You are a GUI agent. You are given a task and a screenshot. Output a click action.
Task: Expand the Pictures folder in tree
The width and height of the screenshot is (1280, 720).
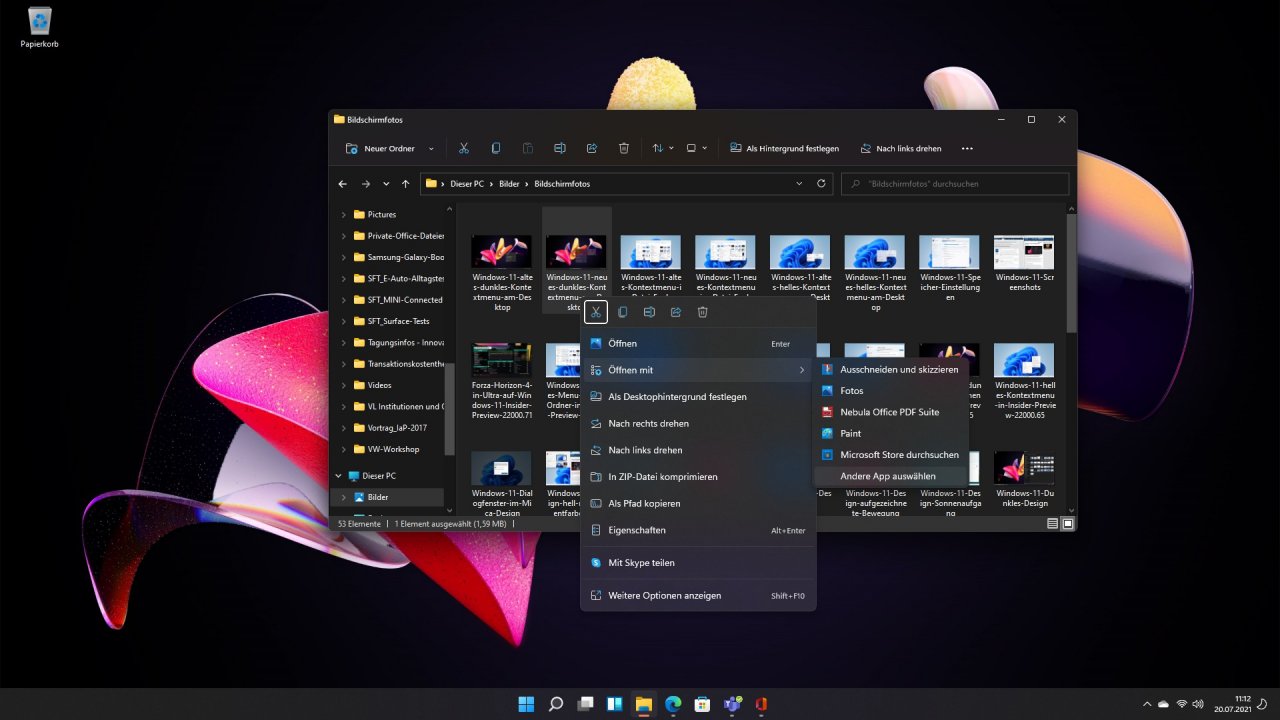point(343,214)
